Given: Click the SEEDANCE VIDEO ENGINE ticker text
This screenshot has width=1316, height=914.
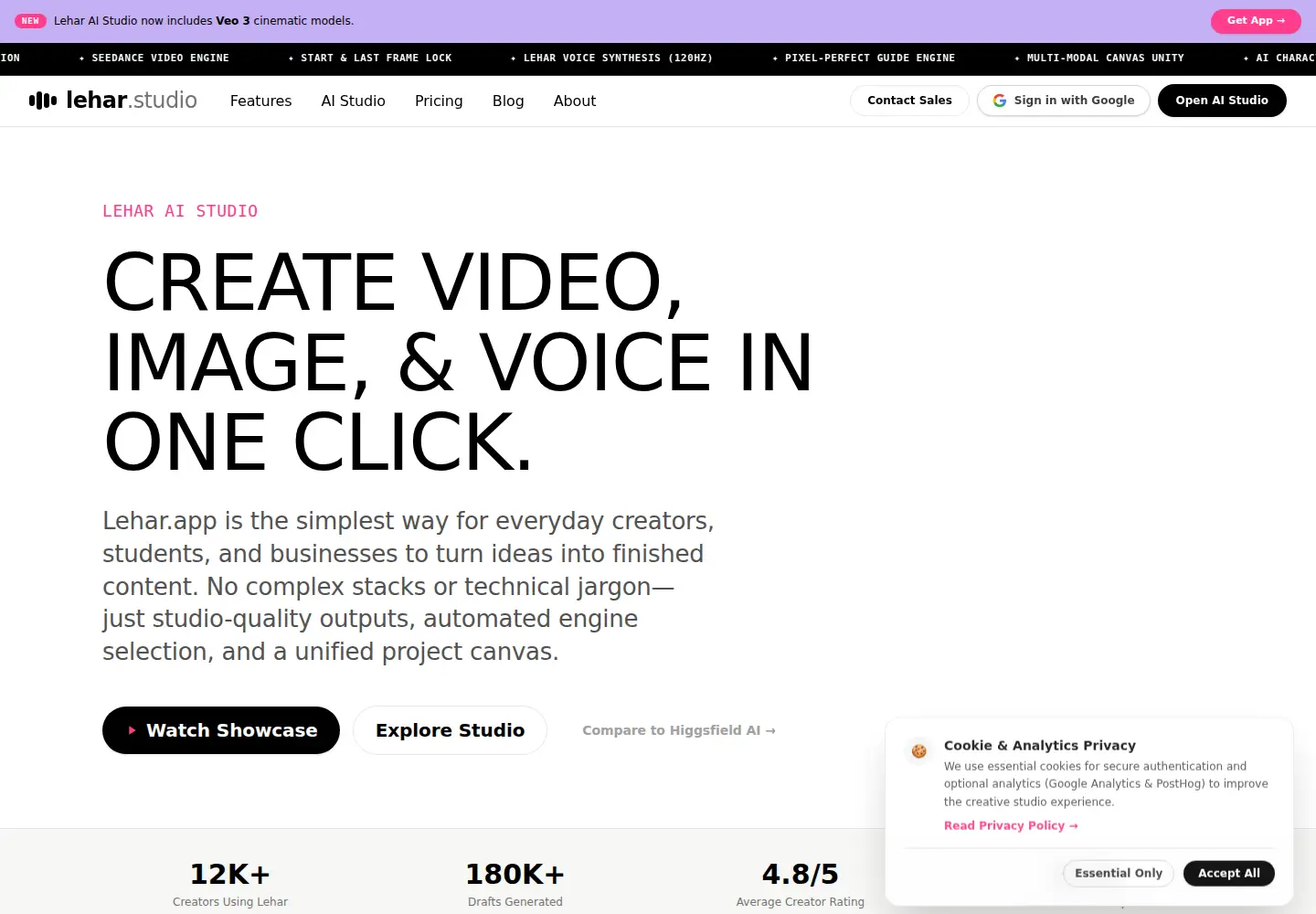Looking at the screenshot, I should pyautogui.click(x=161, y=58).
